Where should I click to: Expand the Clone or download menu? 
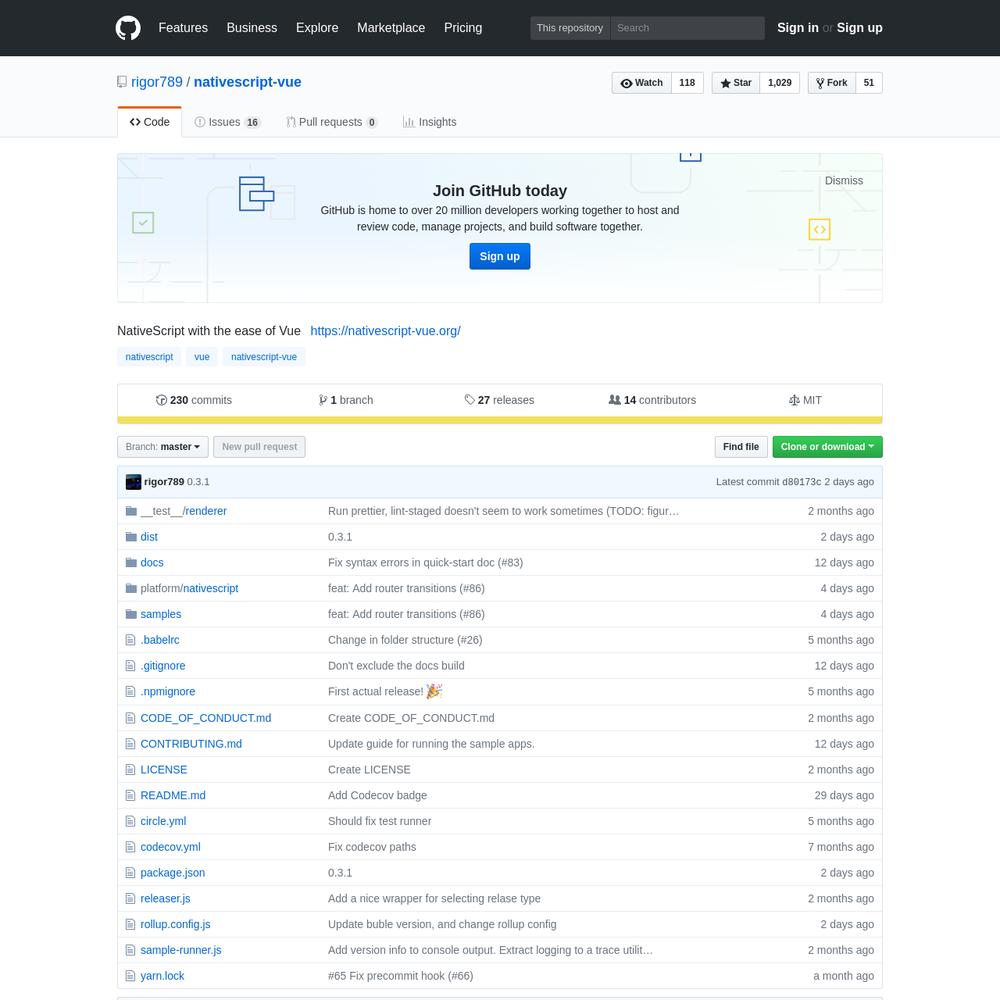(827, 447)
